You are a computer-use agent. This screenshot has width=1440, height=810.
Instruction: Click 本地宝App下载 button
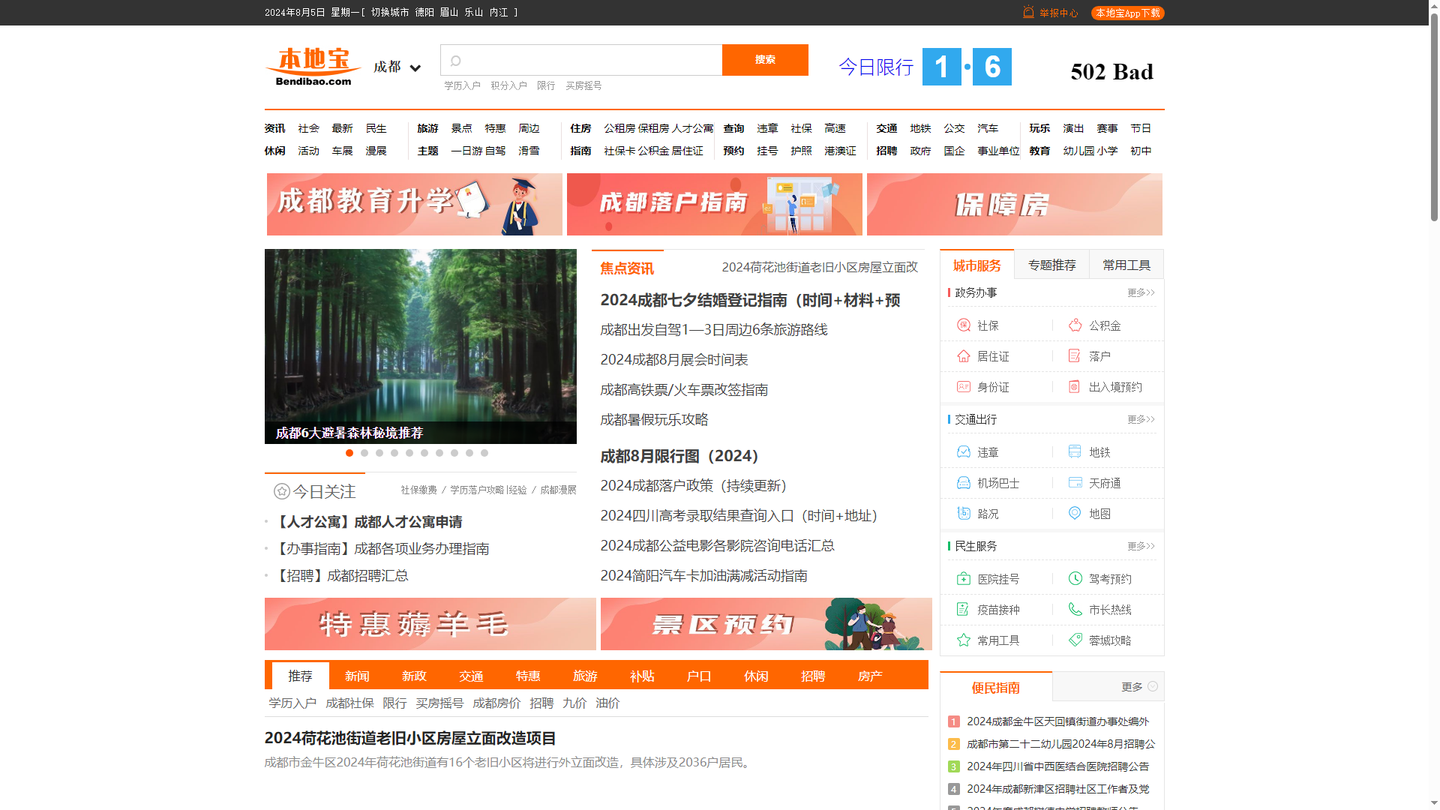coord(1127,13)
